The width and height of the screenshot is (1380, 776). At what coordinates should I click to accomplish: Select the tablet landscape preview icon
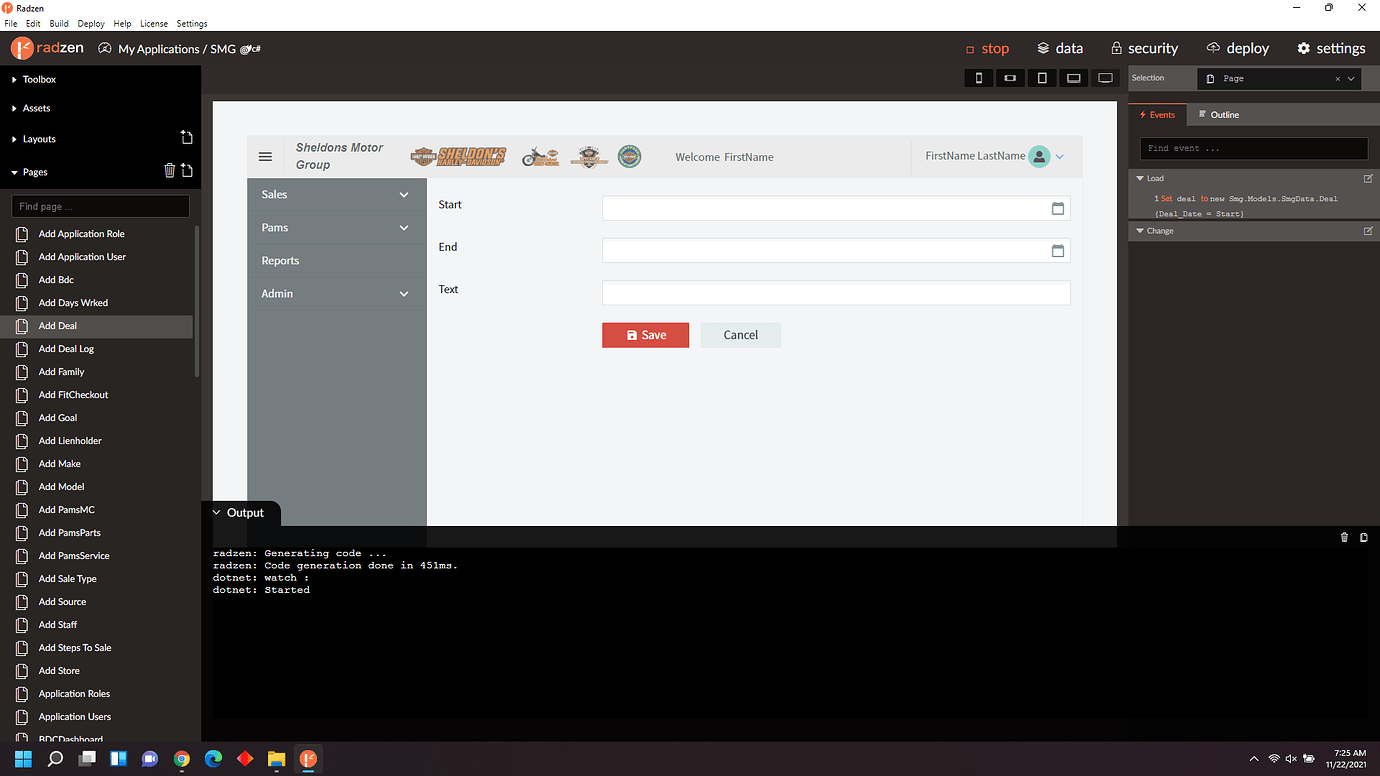(x=1010, y=77)
